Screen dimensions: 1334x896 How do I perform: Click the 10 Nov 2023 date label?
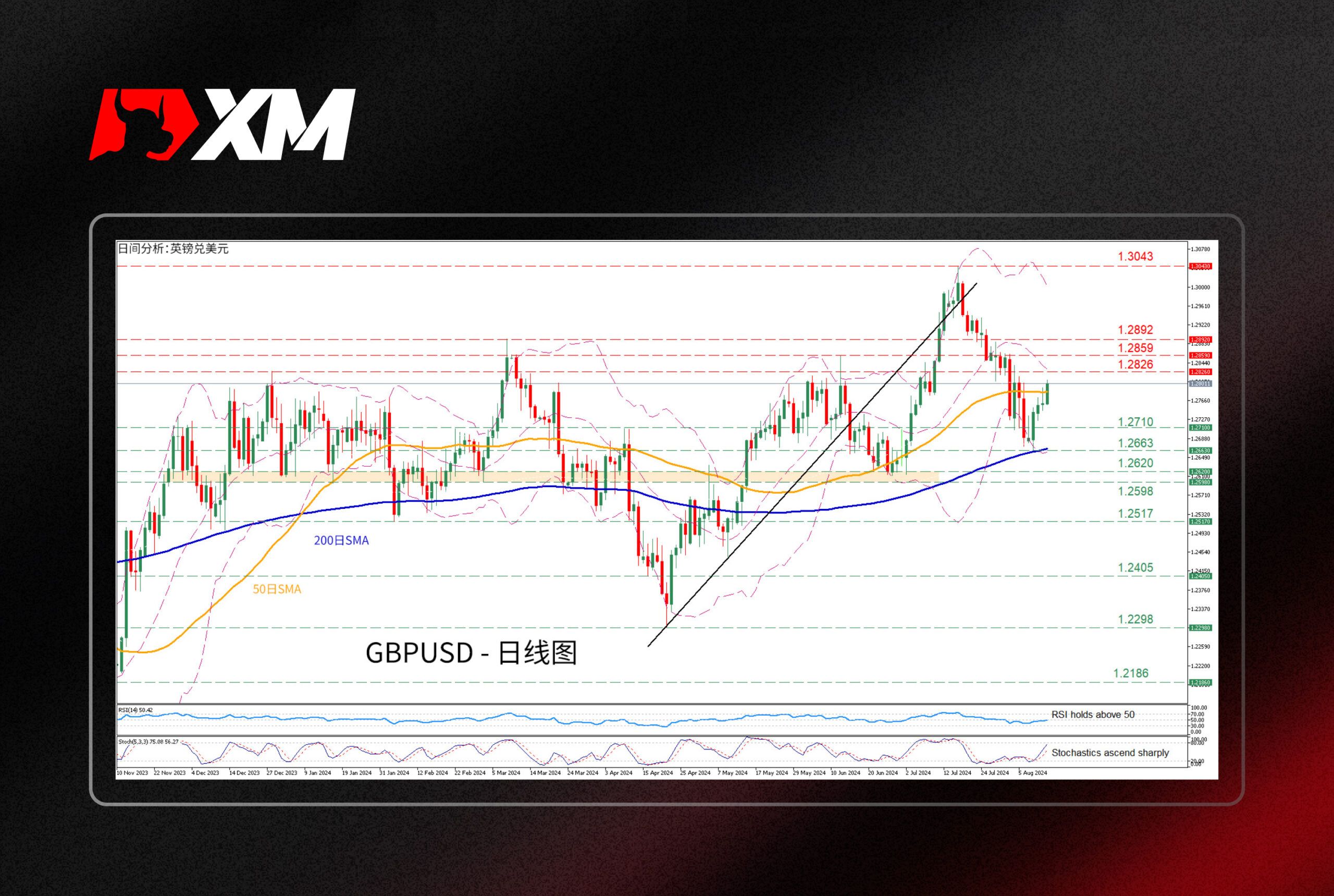(132, 773)
